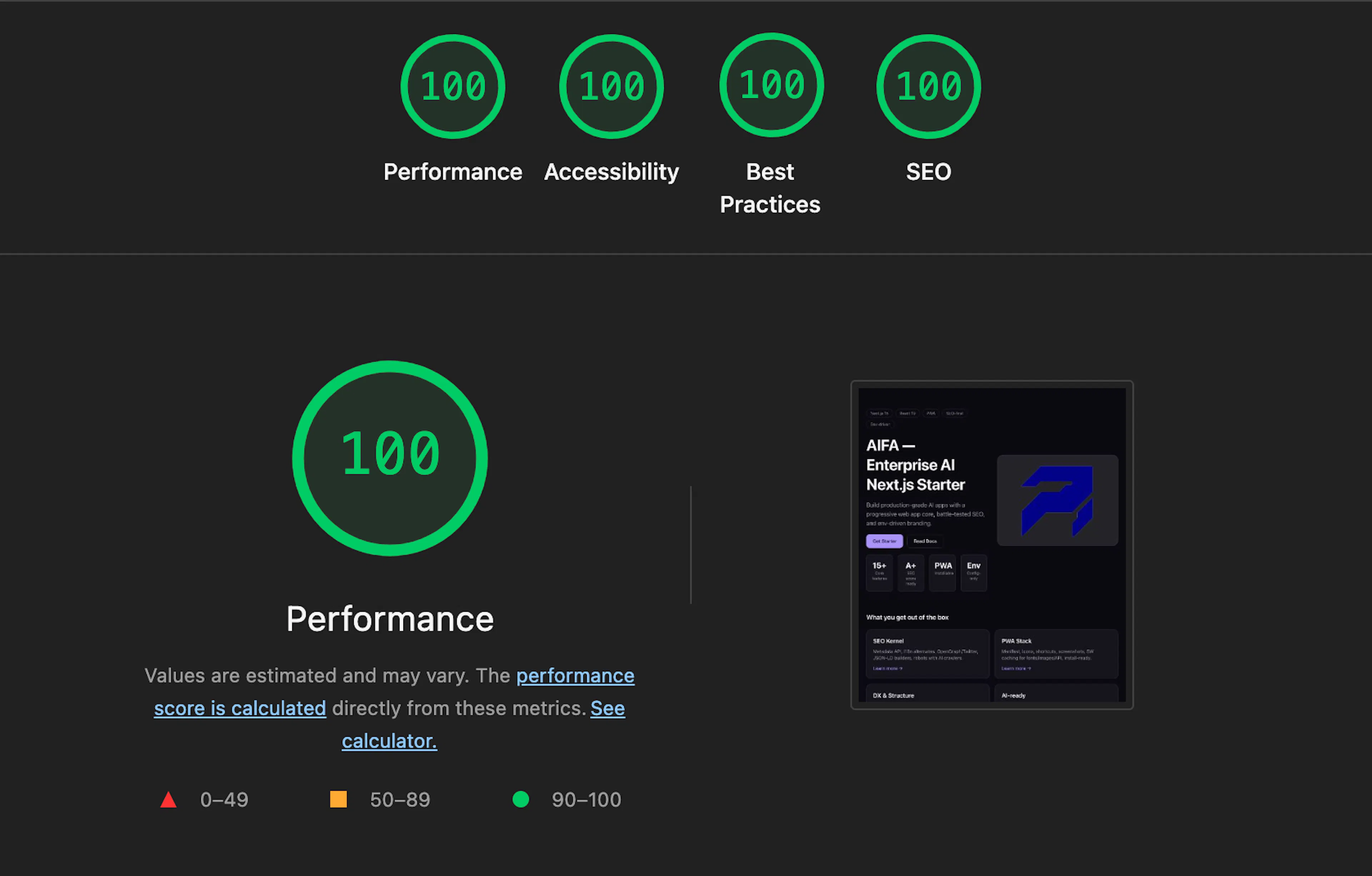Select the Accessibility category label
This screenshot has height=876, width=1372.
click(611, 172)
